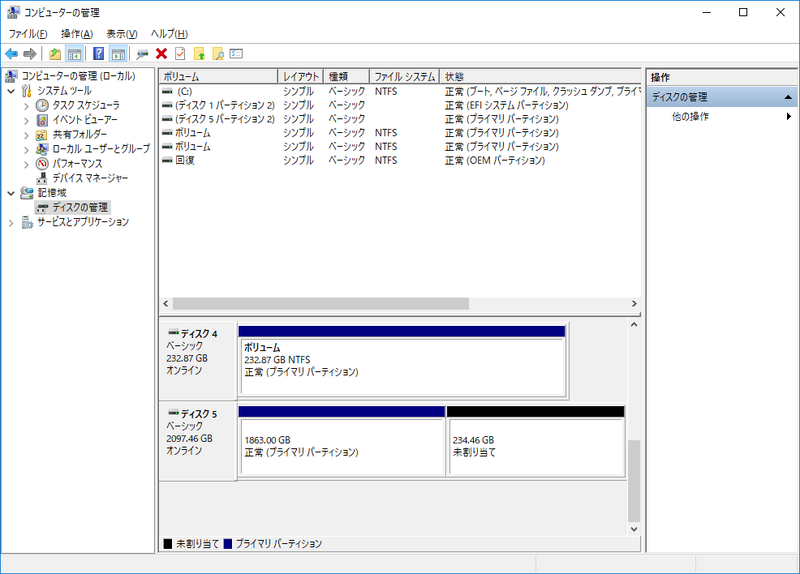This screenshot has height=574, width=800.
Task: Expand the ローカル ユーザーとグループ chevron
Action: [27, 150]
